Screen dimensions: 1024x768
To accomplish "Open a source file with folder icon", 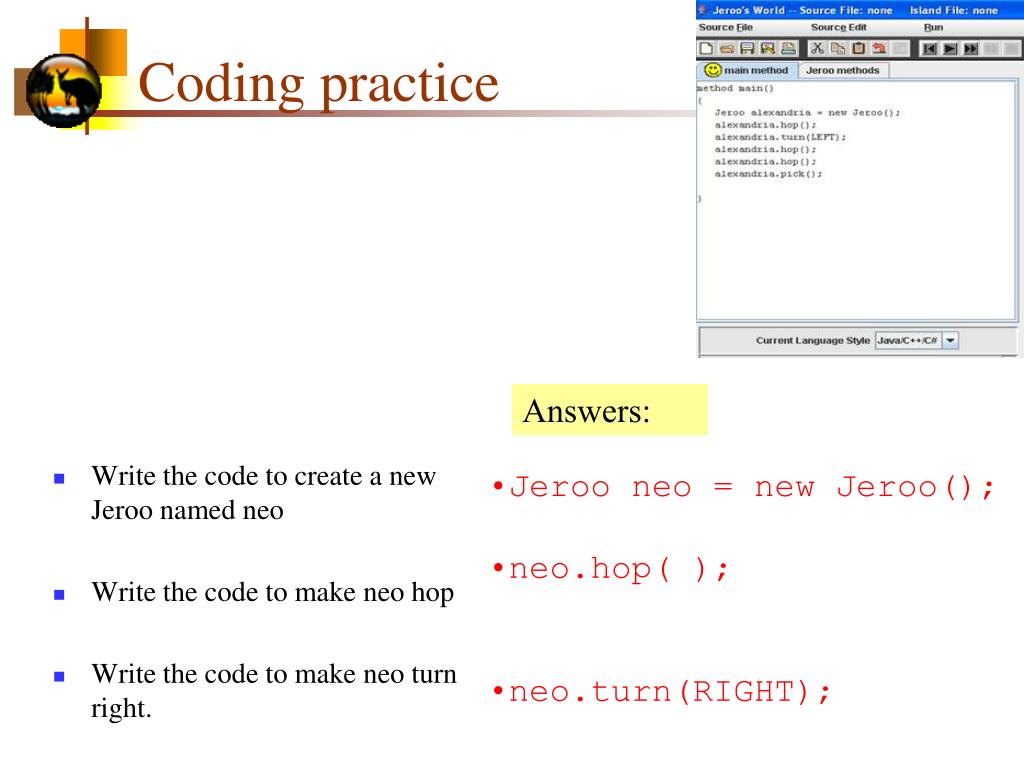I will coord(727,48).
